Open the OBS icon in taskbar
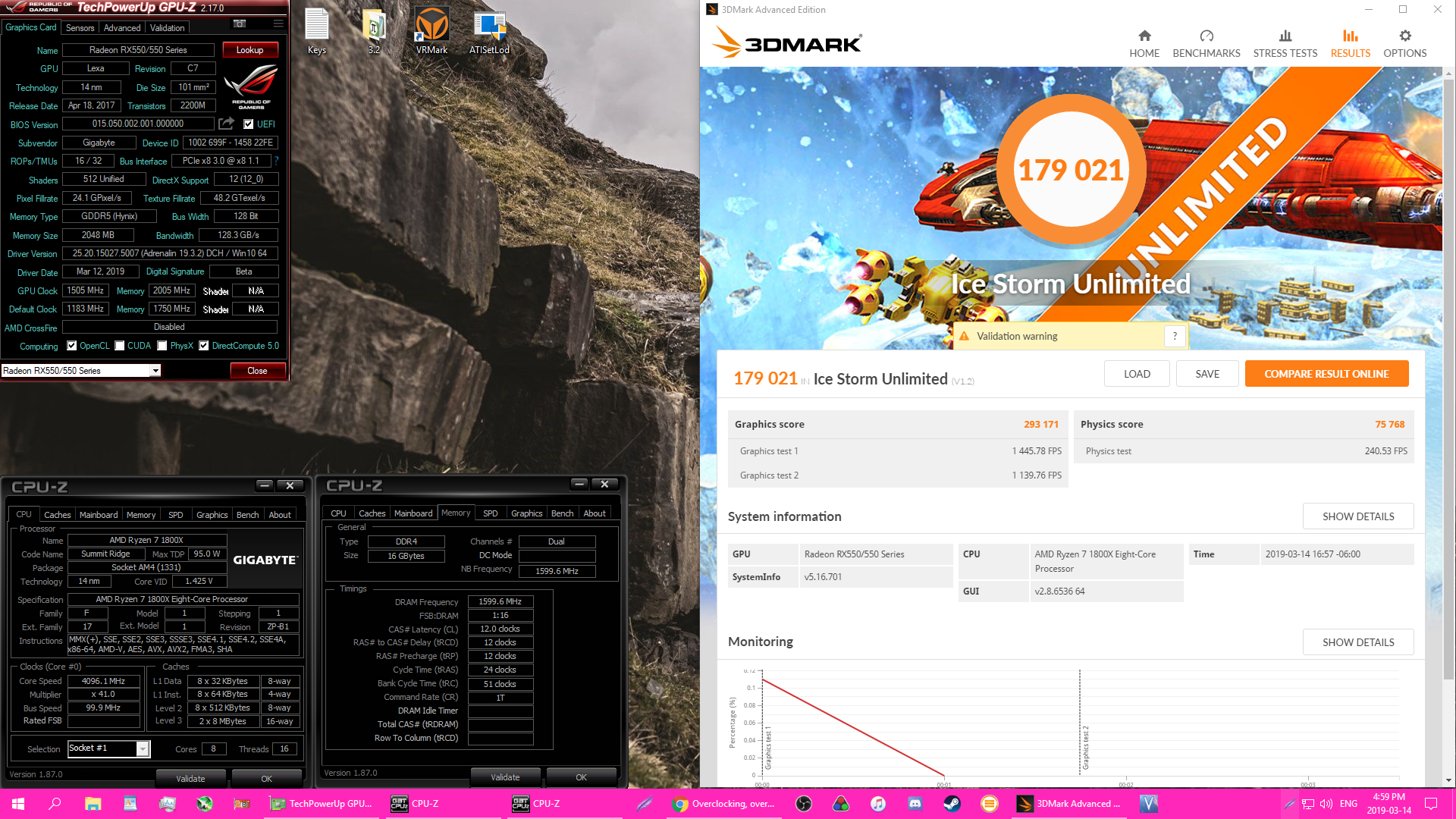This screenshot has width=1456, height=819. pos(804,804)
